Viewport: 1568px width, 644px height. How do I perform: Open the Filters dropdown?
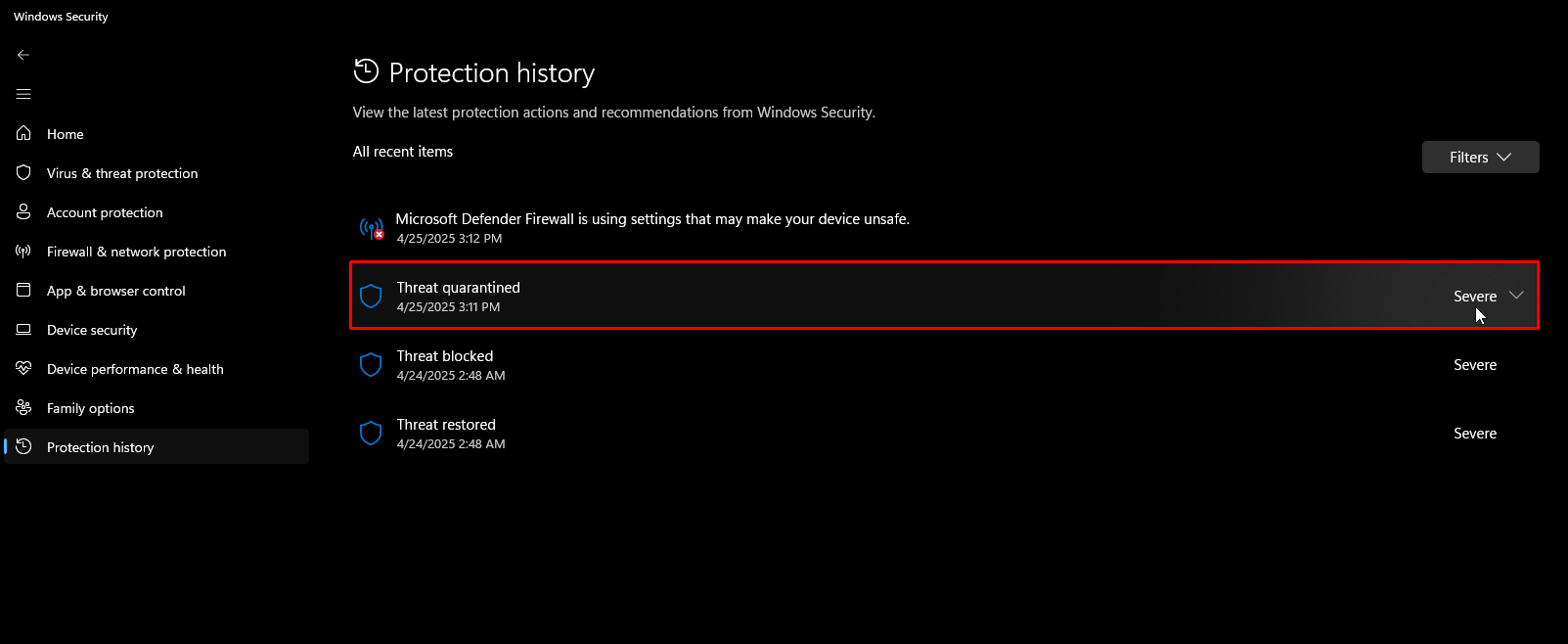coord(1480,158)
